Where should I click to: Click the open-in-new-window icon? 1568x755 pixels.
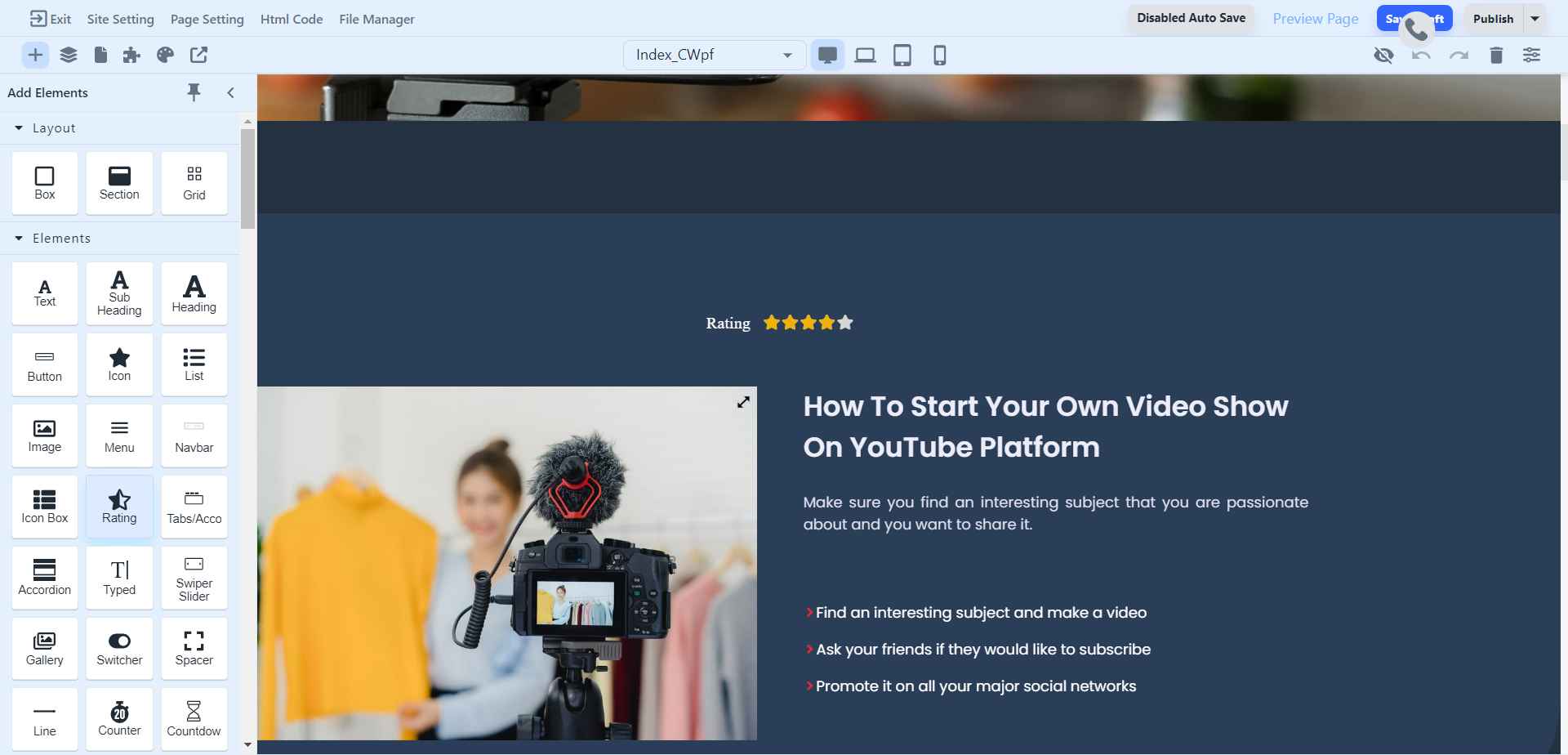(198, 55)
